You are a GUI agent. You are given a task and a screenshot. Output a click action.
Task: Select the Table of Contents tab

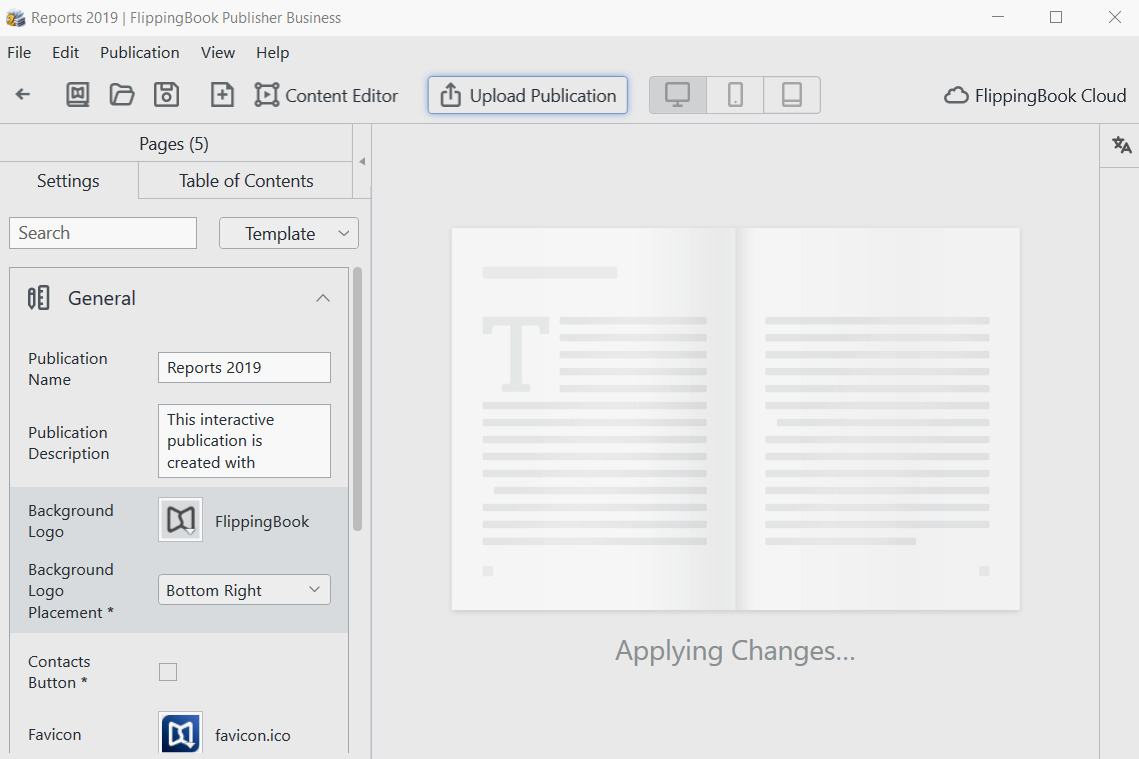click(246, 181)
